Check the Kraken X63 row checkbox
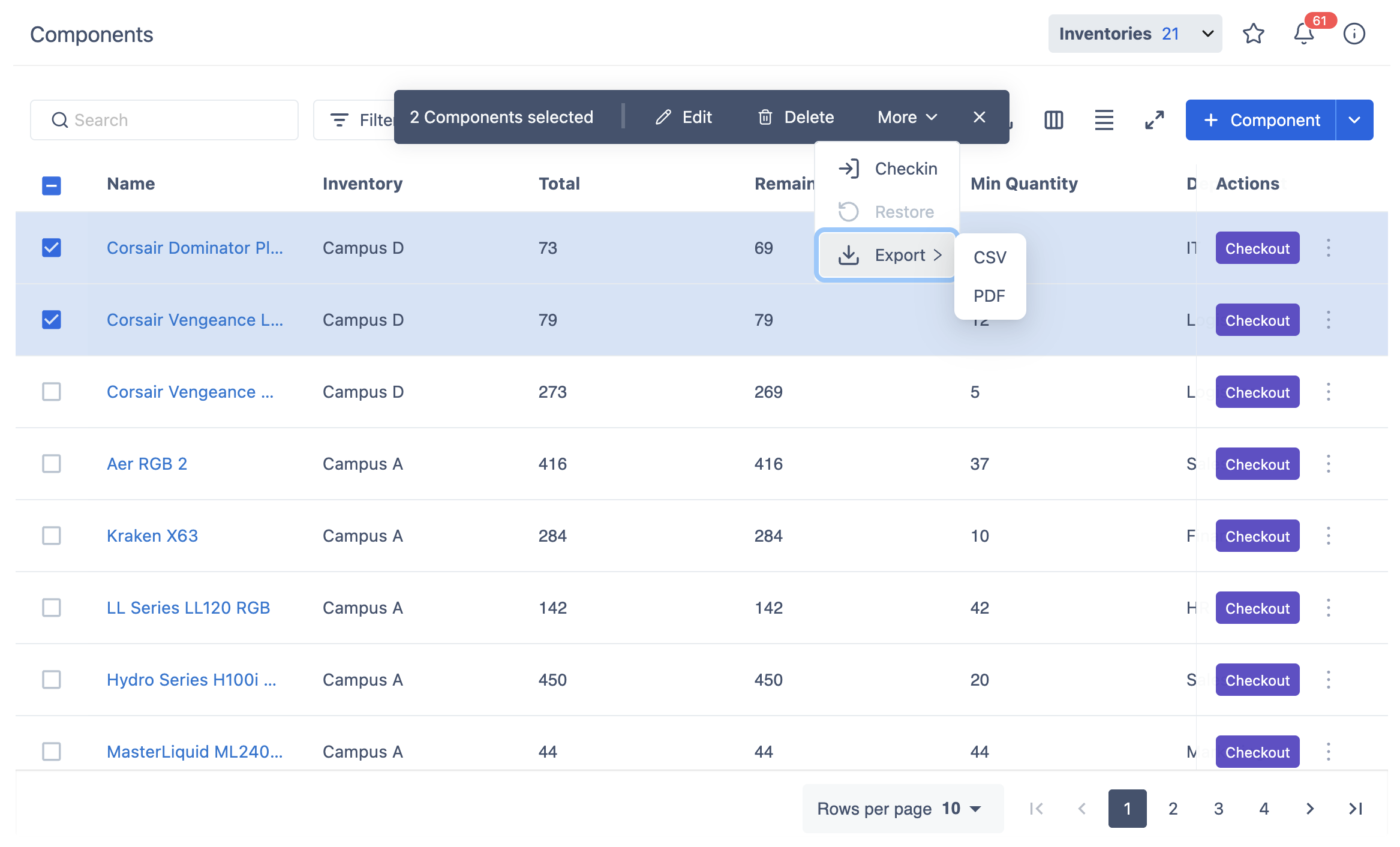This screenshot has height=847, width=1400. pos(52,536)
